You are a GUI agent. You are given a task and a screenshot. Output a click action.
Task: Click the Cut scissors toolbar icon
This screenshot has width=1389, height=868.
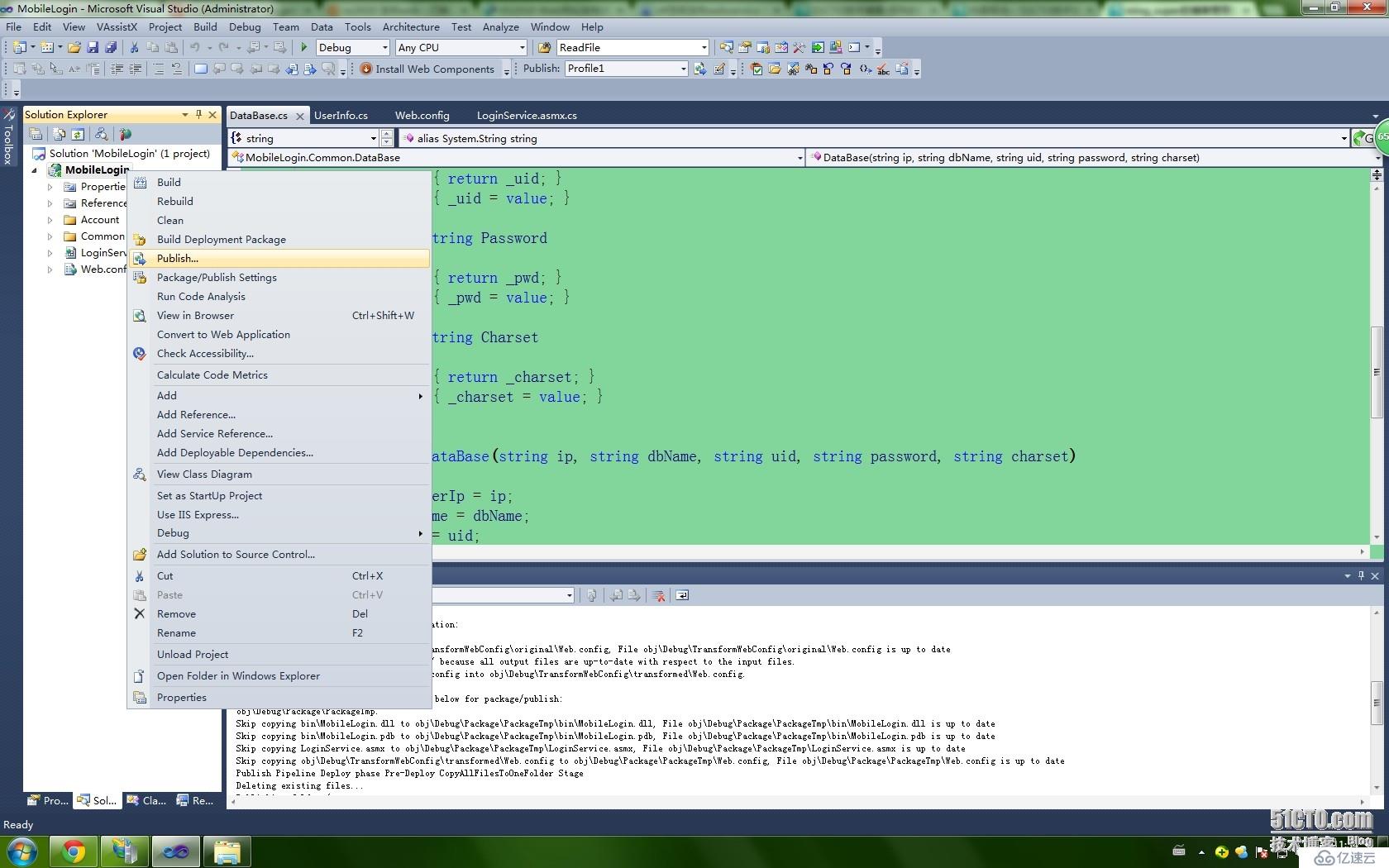133,48
